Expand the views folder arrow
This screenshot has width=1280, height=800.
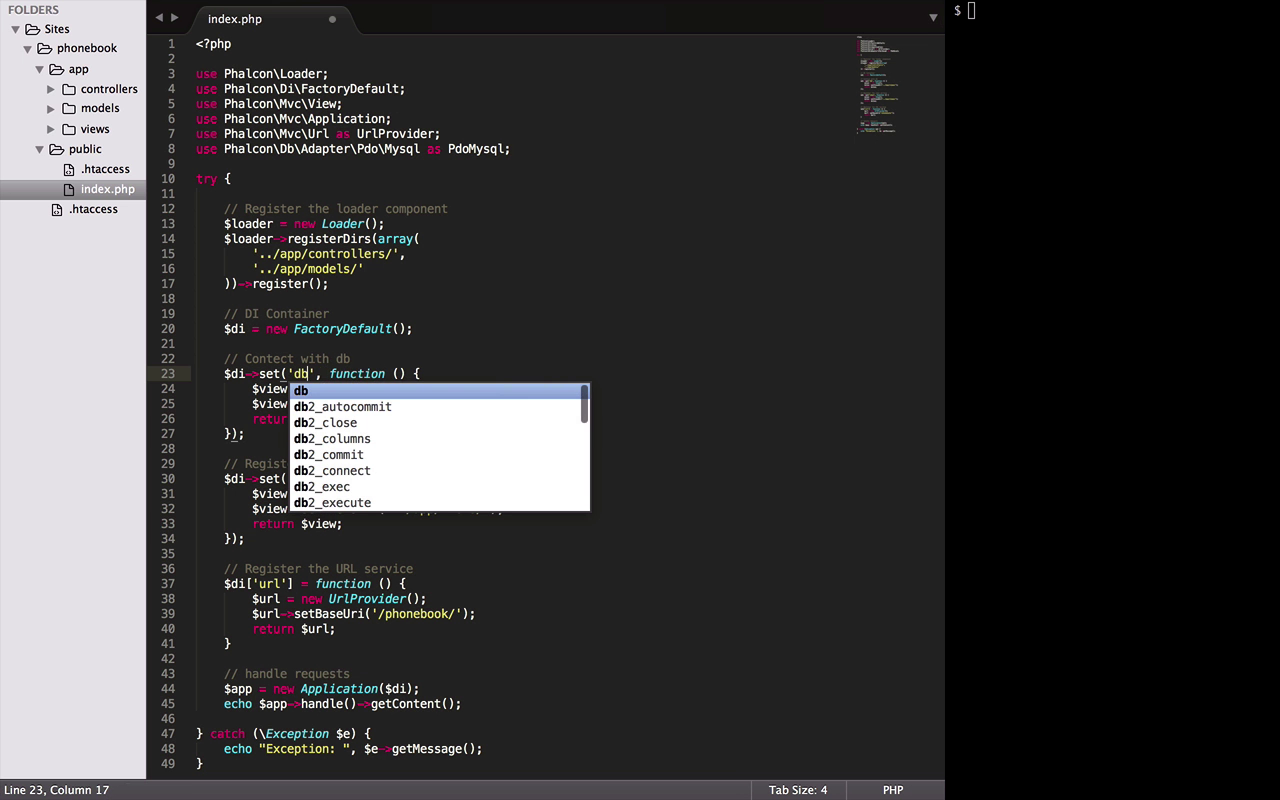click(51, 129)
